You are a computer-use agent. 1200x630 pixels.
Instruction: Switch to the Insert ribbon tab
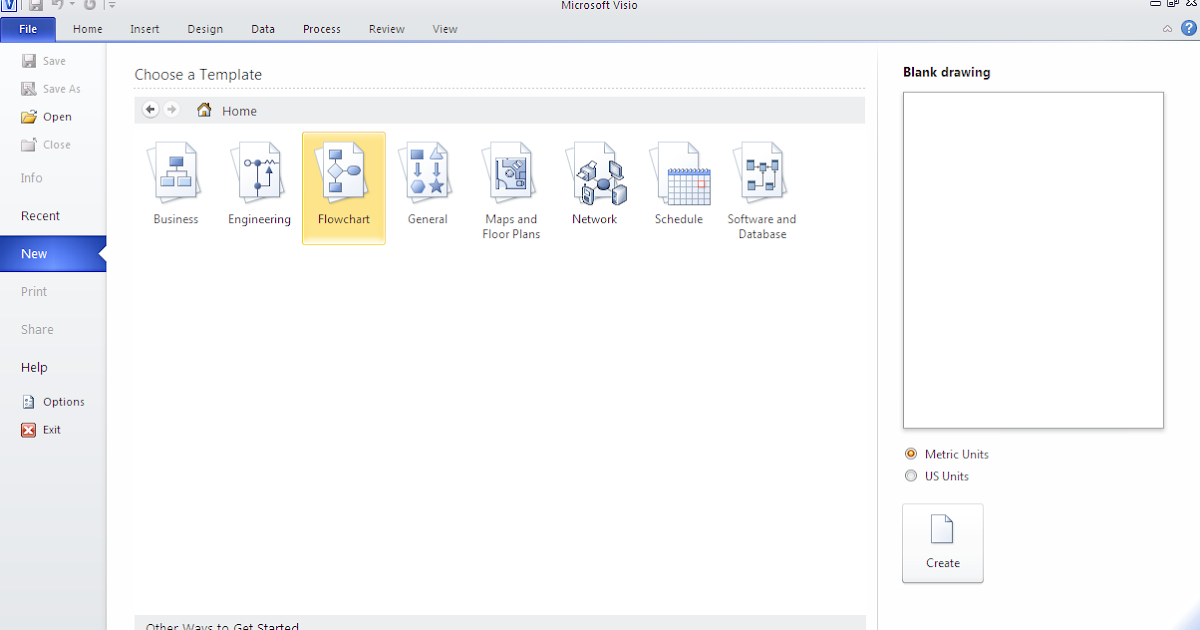pyautogui.click(x=145, y=29)
